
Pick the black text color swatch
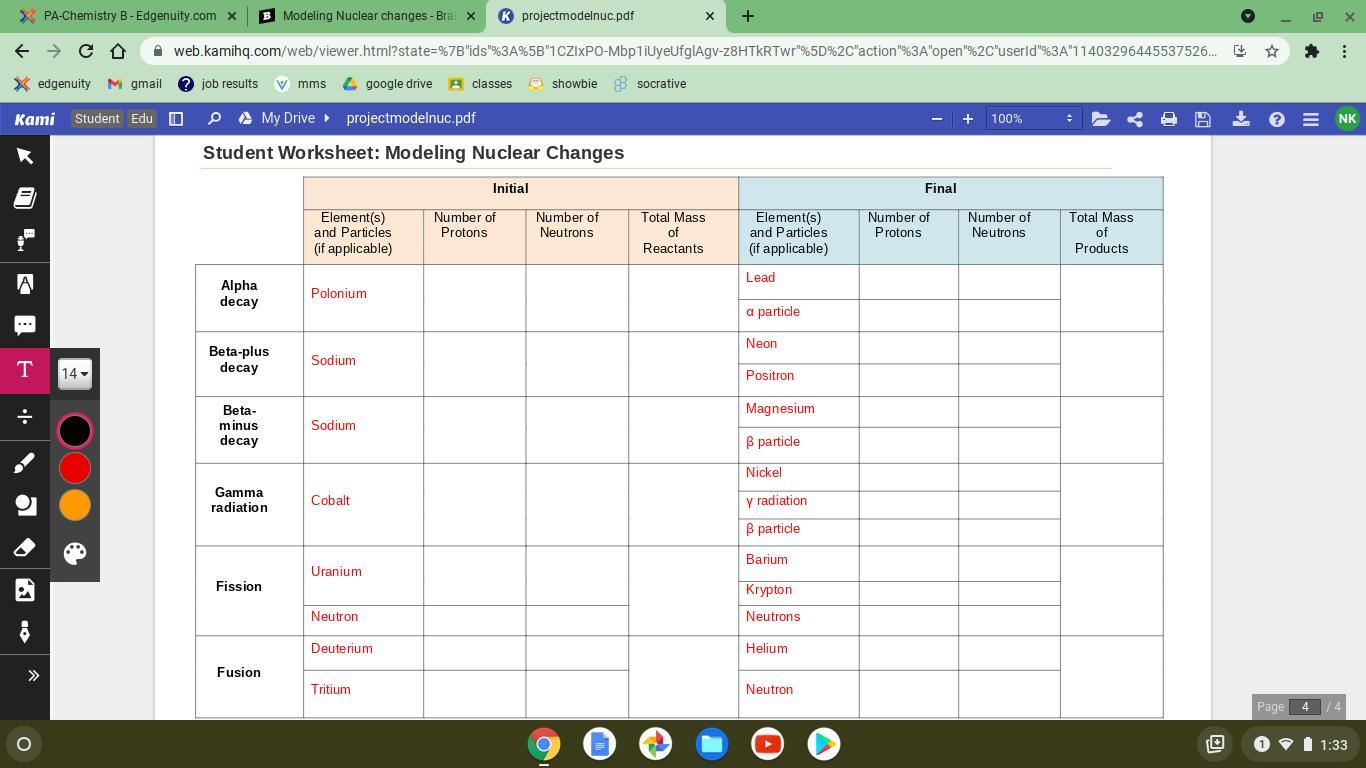75,431
